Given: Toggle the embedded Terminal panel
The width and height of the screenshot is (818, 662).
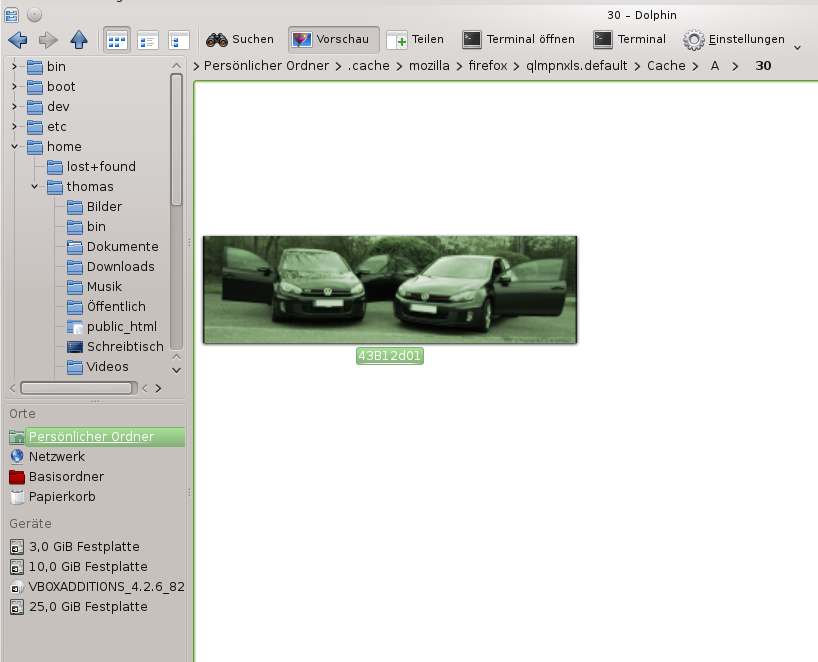Looking at the screenshot, I should pyautogui.click(x=629, y=40).
